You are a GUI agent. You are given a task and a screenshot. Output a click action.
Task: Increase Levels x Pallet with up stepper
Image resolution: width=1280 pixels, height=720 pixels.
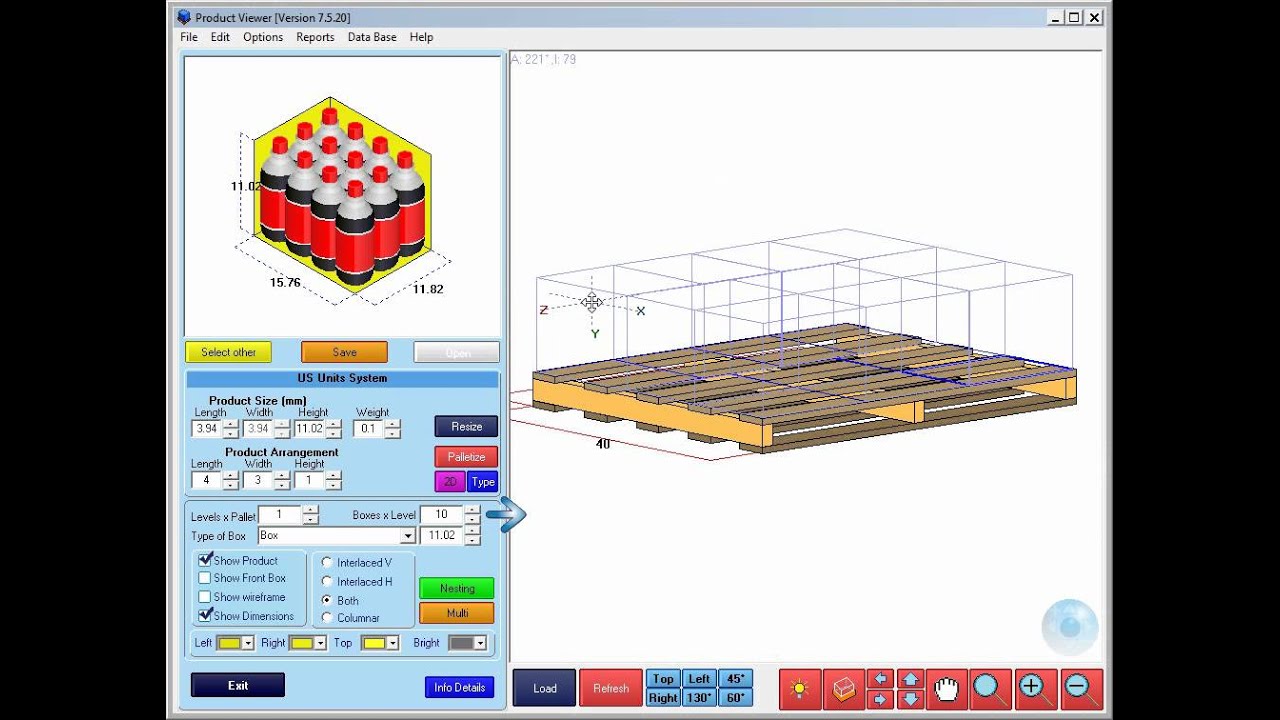click(x=310, y=511)
